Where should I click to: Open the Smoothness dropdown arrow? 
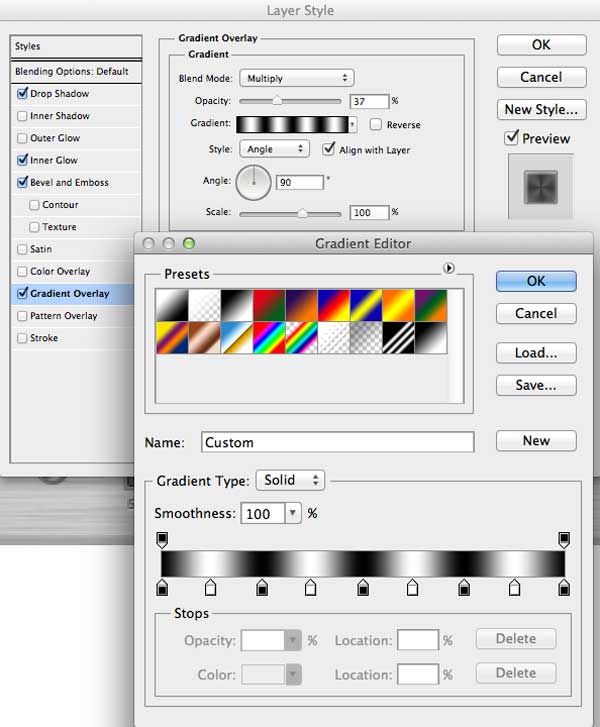tap(293, 513)
